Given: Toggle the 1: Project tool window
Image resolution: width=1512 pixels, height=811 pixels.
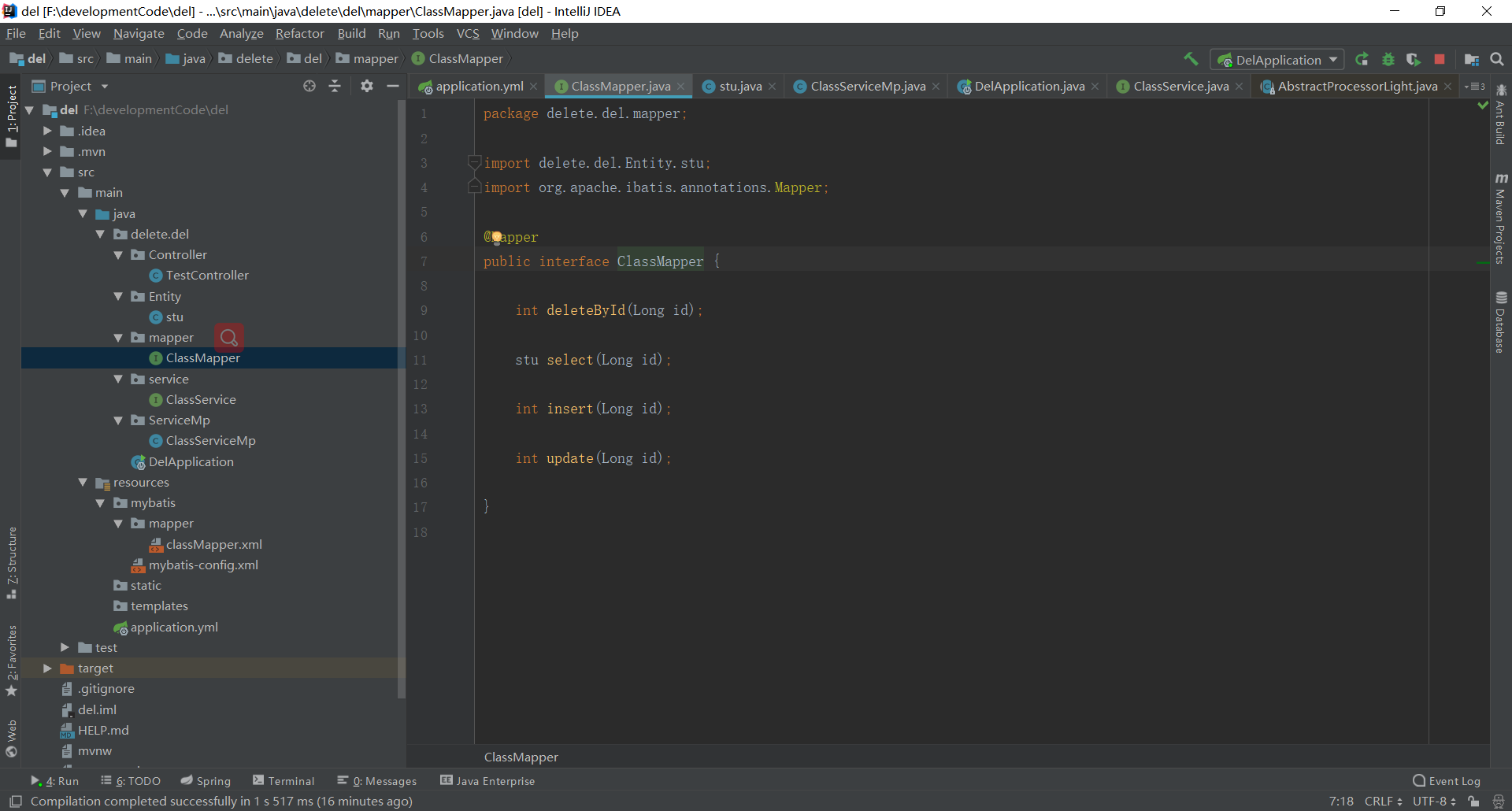Looking at the screenshot, I should point(11,117).
